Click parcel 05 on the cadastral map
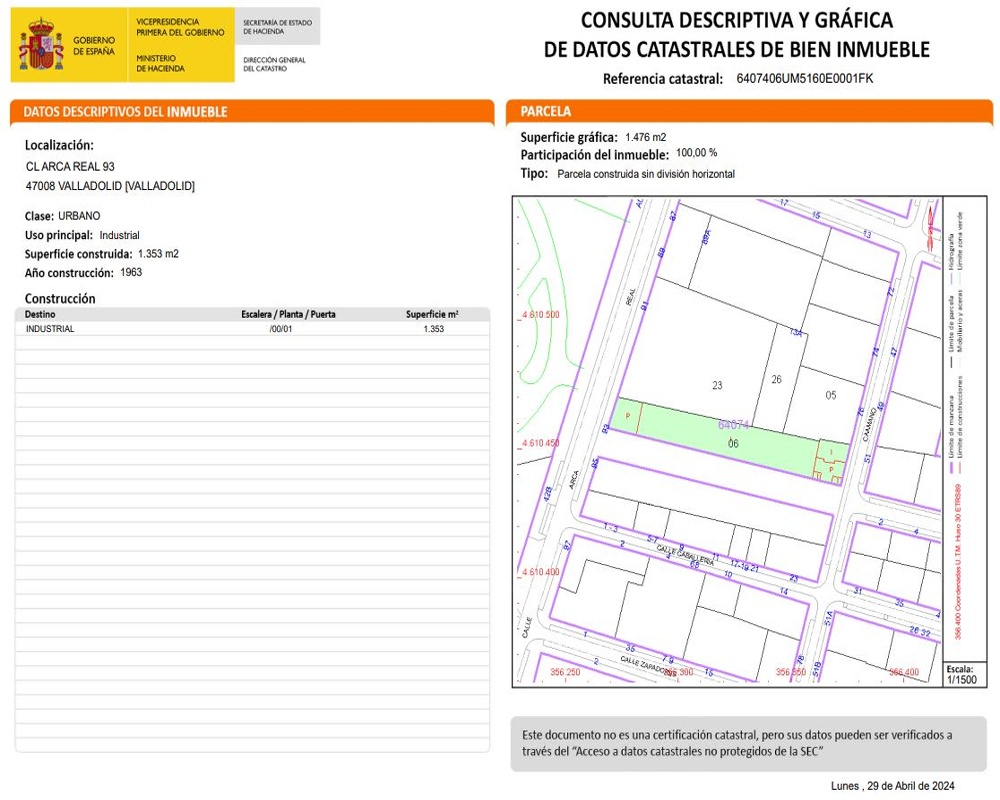1000x800 pixels. (830, 395)
